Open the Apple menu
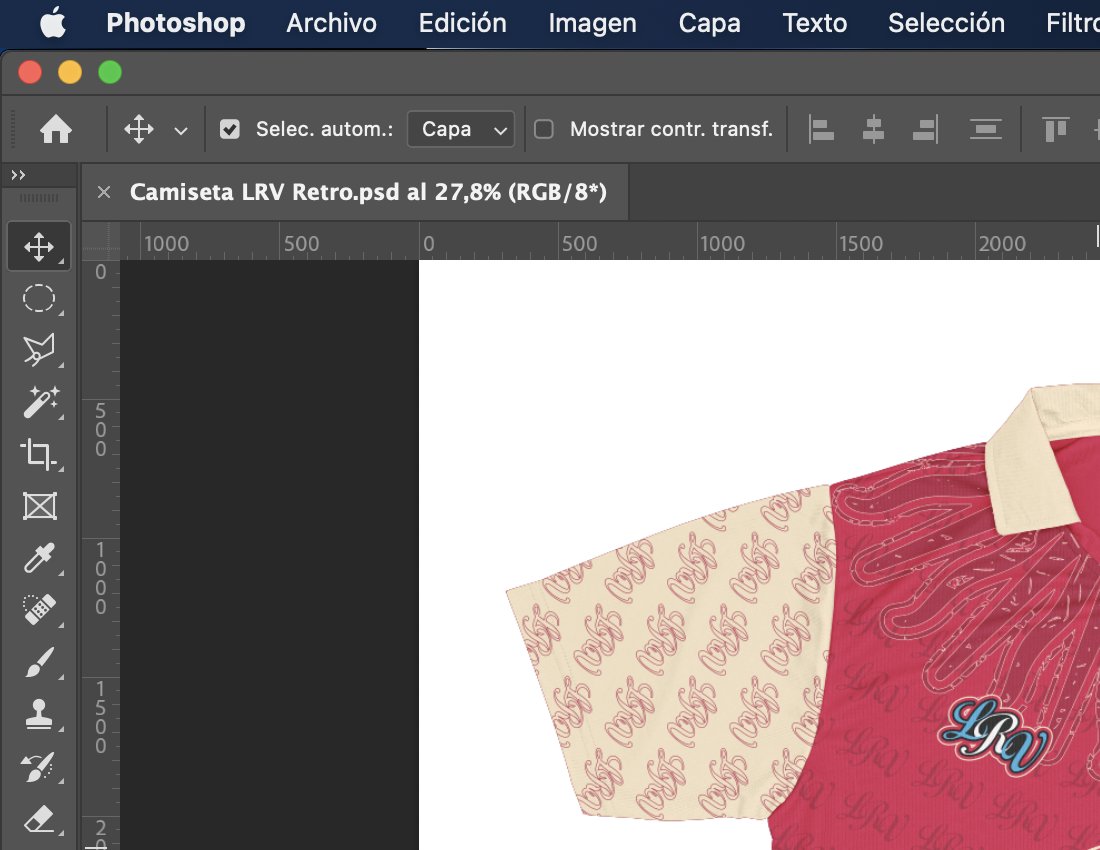The height and width of the screenshot is (850, 1100). point(53,23)
